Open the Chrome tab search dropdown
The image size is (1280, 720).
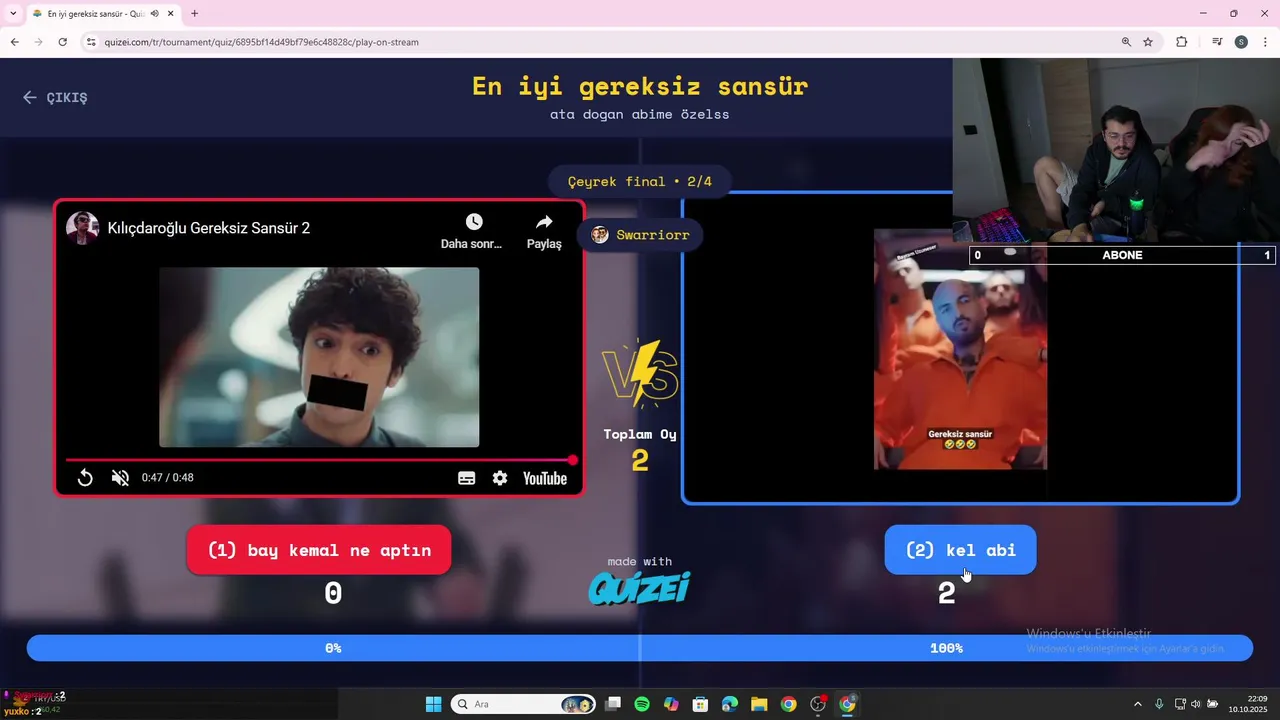point(13,13)
